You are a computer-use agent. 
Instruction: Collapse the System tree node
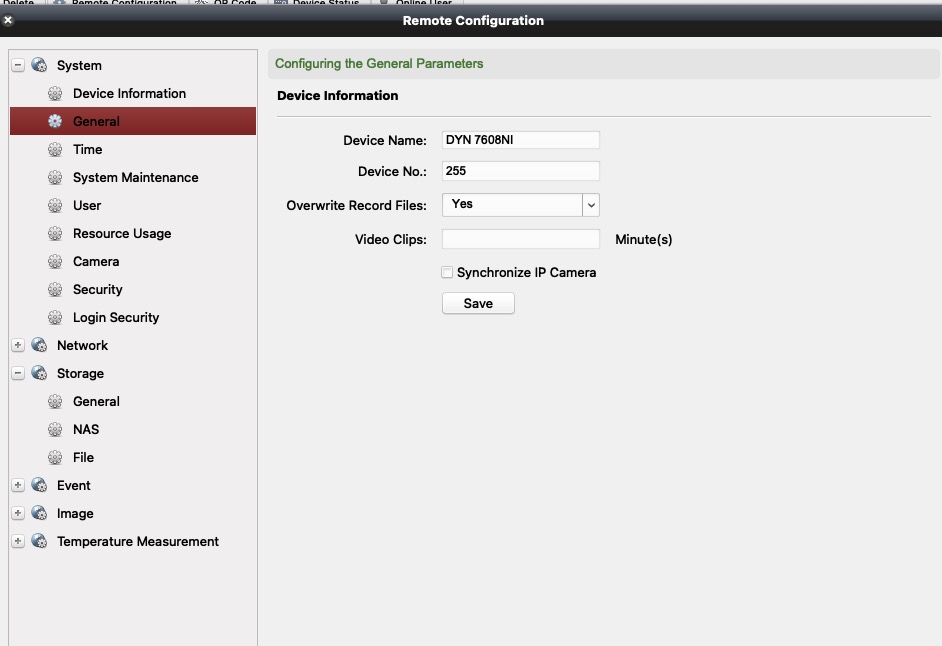[x=18, y=66]
